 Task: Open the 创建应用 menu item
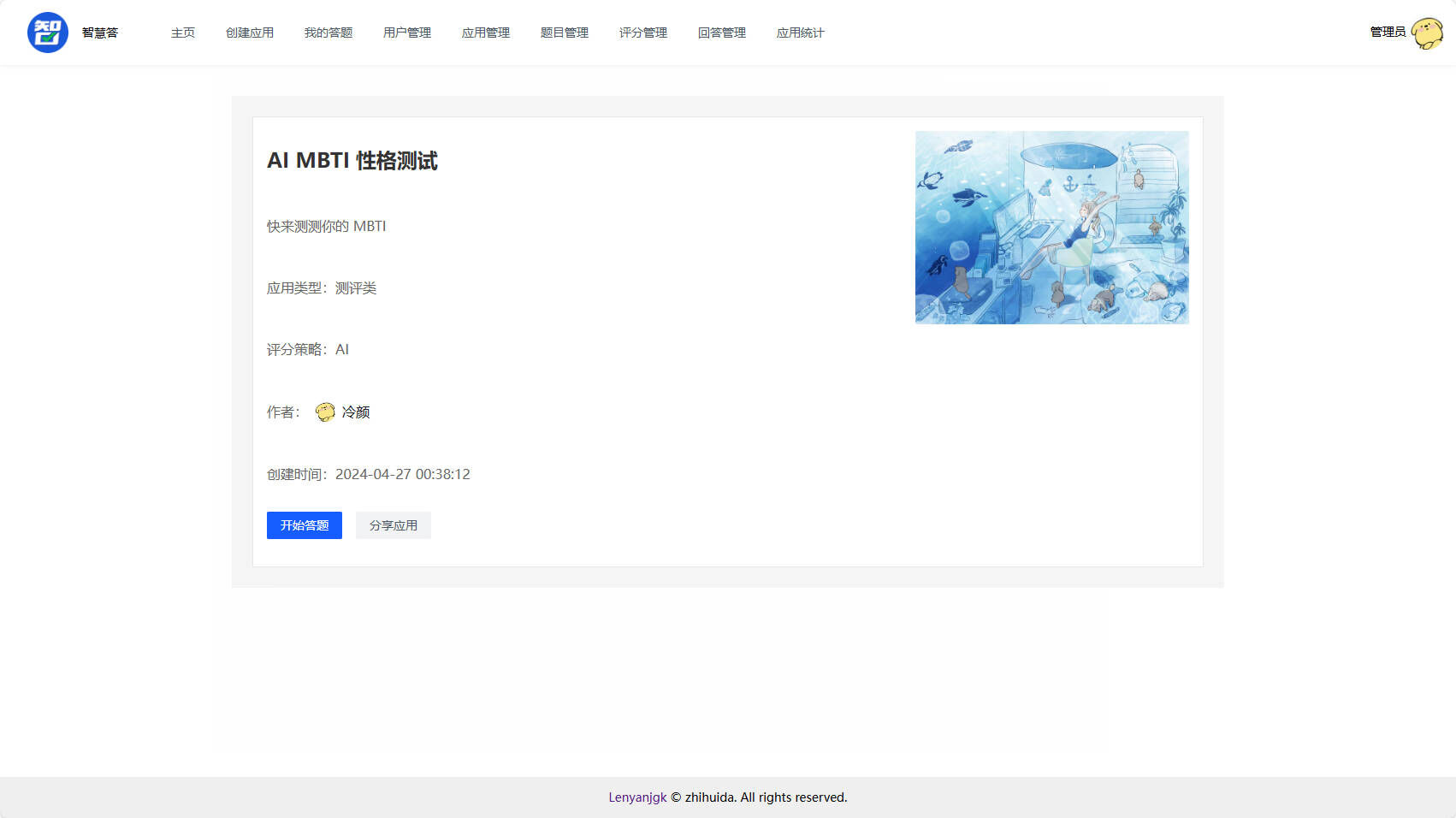pyautogui.click(x=250, y=33)
